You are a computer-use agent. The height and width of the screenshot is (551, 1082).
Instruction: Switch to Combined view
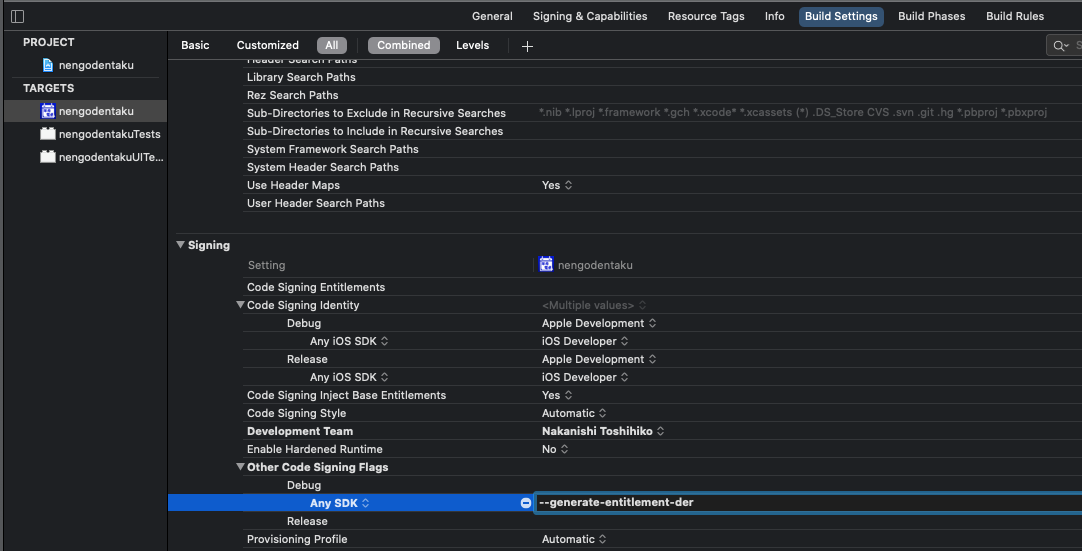point(404,46)
